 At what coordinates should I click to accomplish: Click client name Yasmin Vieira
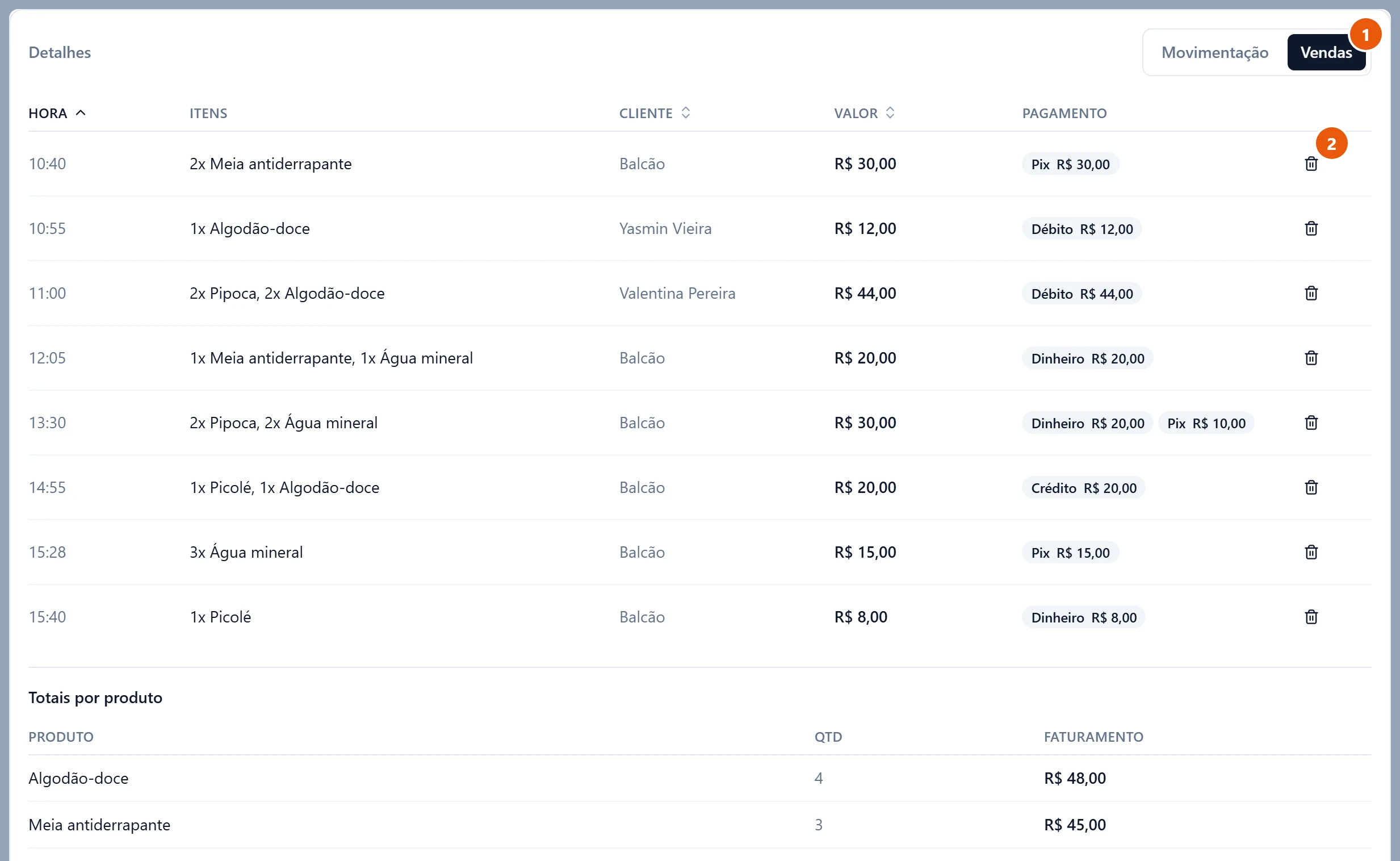click(x=665, y=228)
